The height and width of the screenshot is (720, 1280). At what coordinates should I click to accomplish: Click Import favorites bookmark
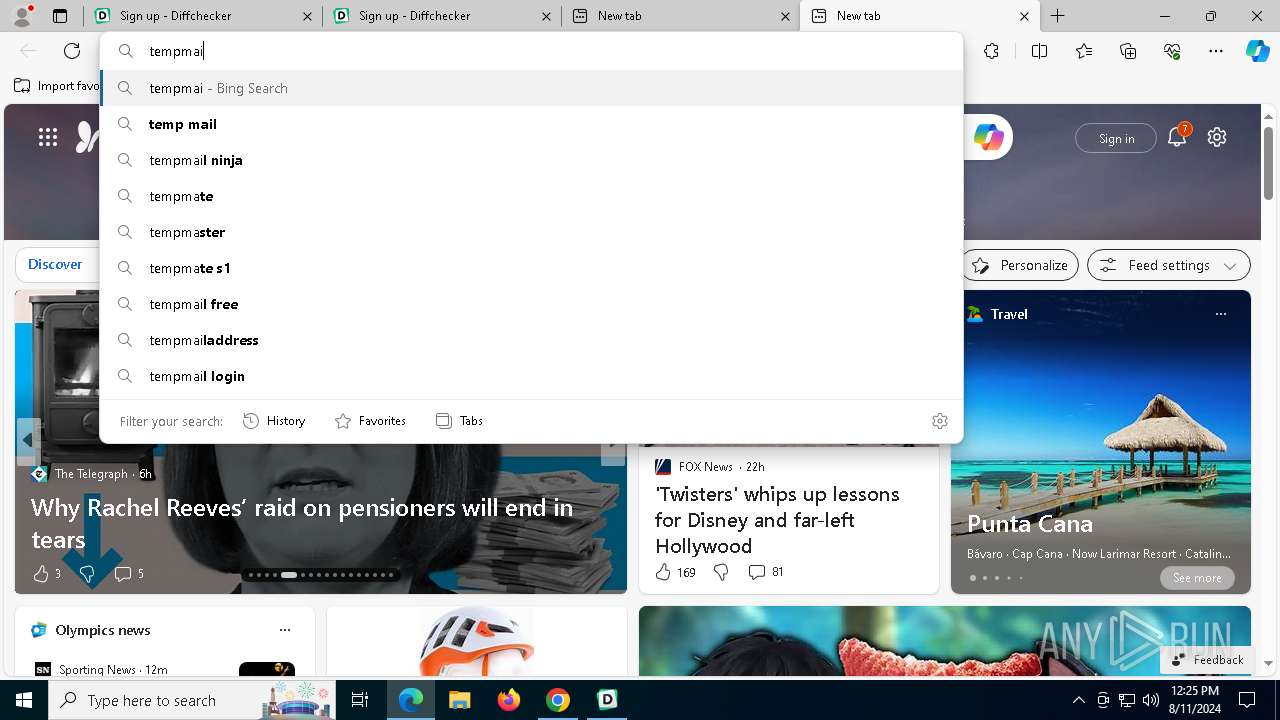tap(57, 86)
